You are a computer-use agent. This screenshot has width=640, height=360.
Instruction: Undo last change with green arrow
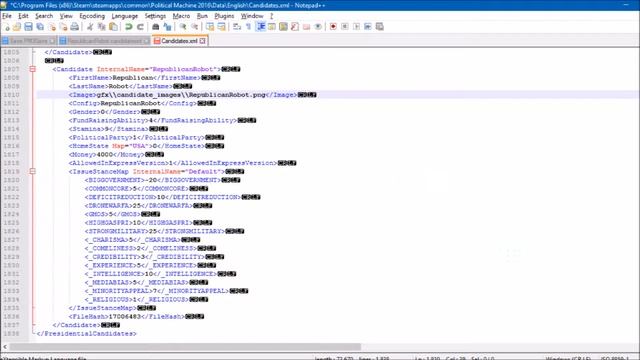[x=129, y=27]
